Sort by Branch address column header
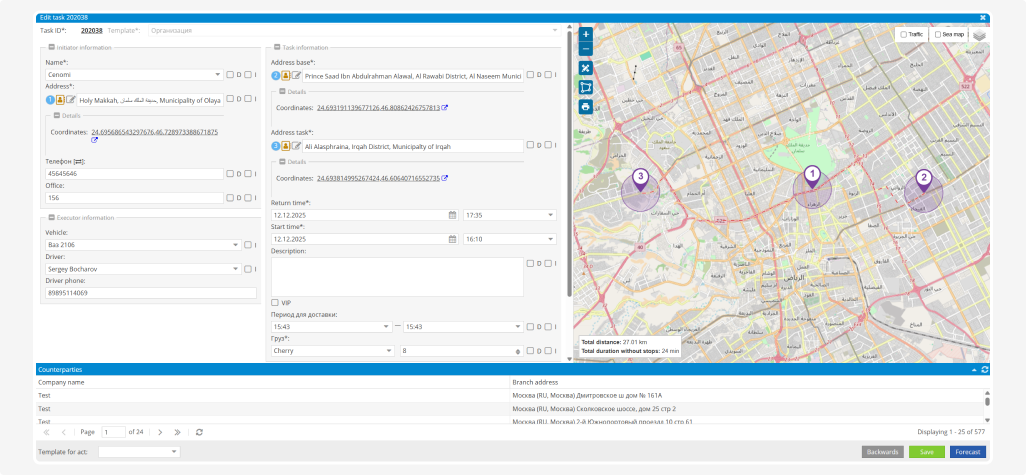 point(537,382)
